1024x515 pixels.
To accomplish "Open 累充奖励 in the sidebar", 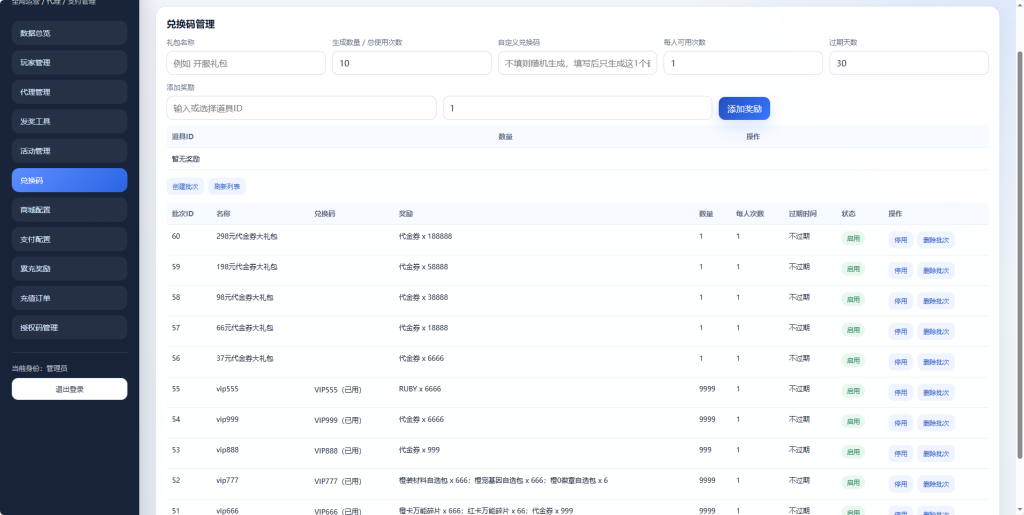I will (x=69, y=268).
